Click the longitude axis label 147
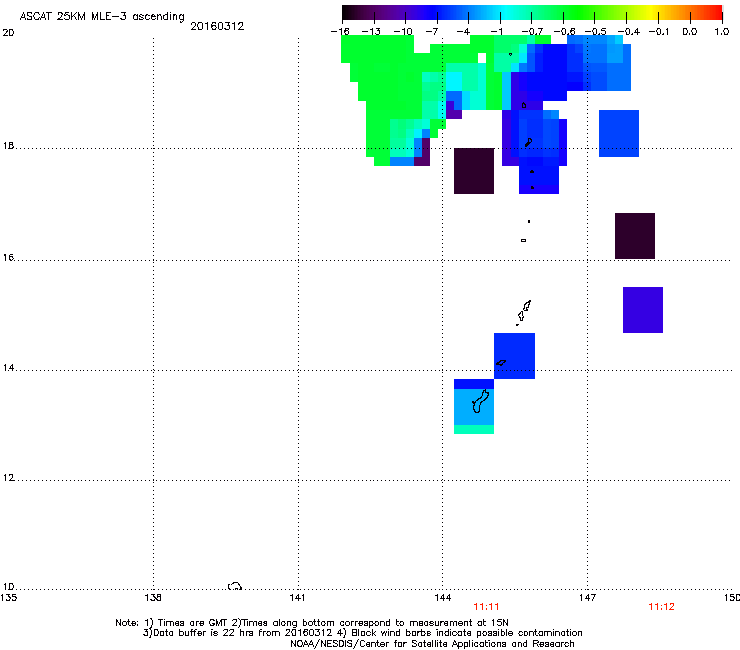This screenshot has width=740, height=650. [x=587, y=598]
